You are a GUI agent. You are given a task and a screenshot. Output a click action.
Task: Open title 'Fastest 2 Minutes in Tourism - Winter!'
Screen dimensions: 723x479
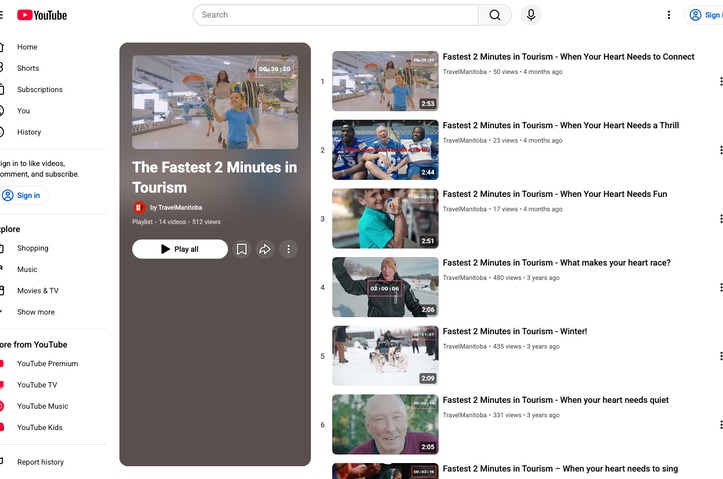[x=515, y=331]
